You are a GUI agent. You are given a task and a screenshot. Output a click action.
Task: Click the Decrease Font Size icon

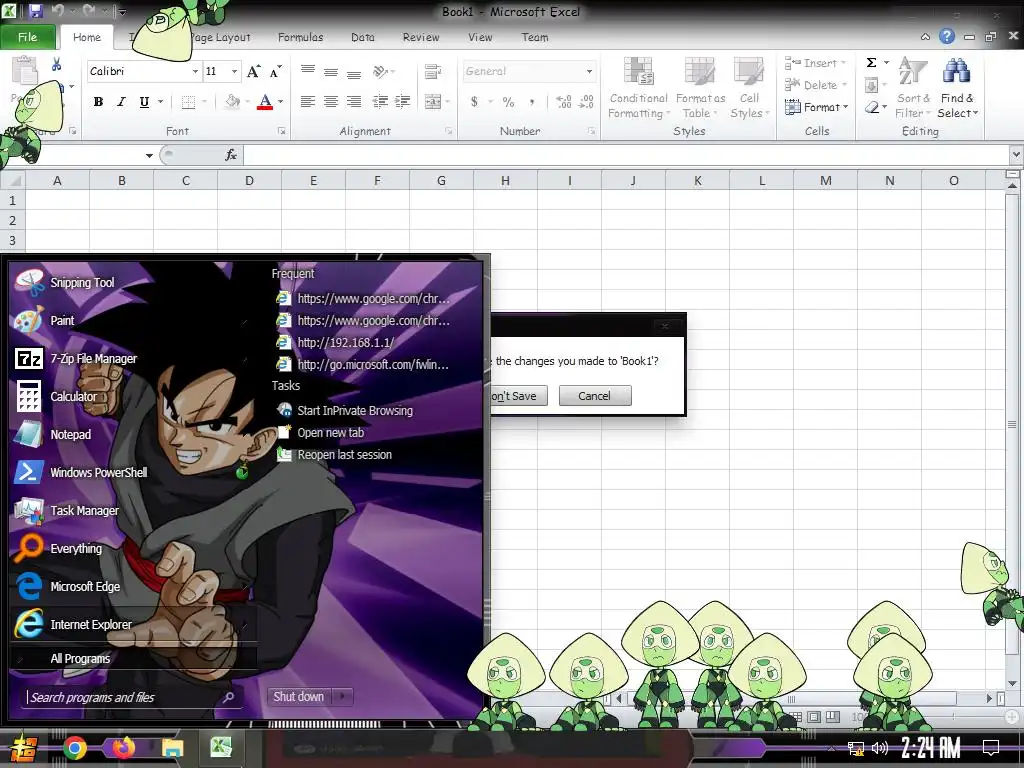(x=276, y=71)
